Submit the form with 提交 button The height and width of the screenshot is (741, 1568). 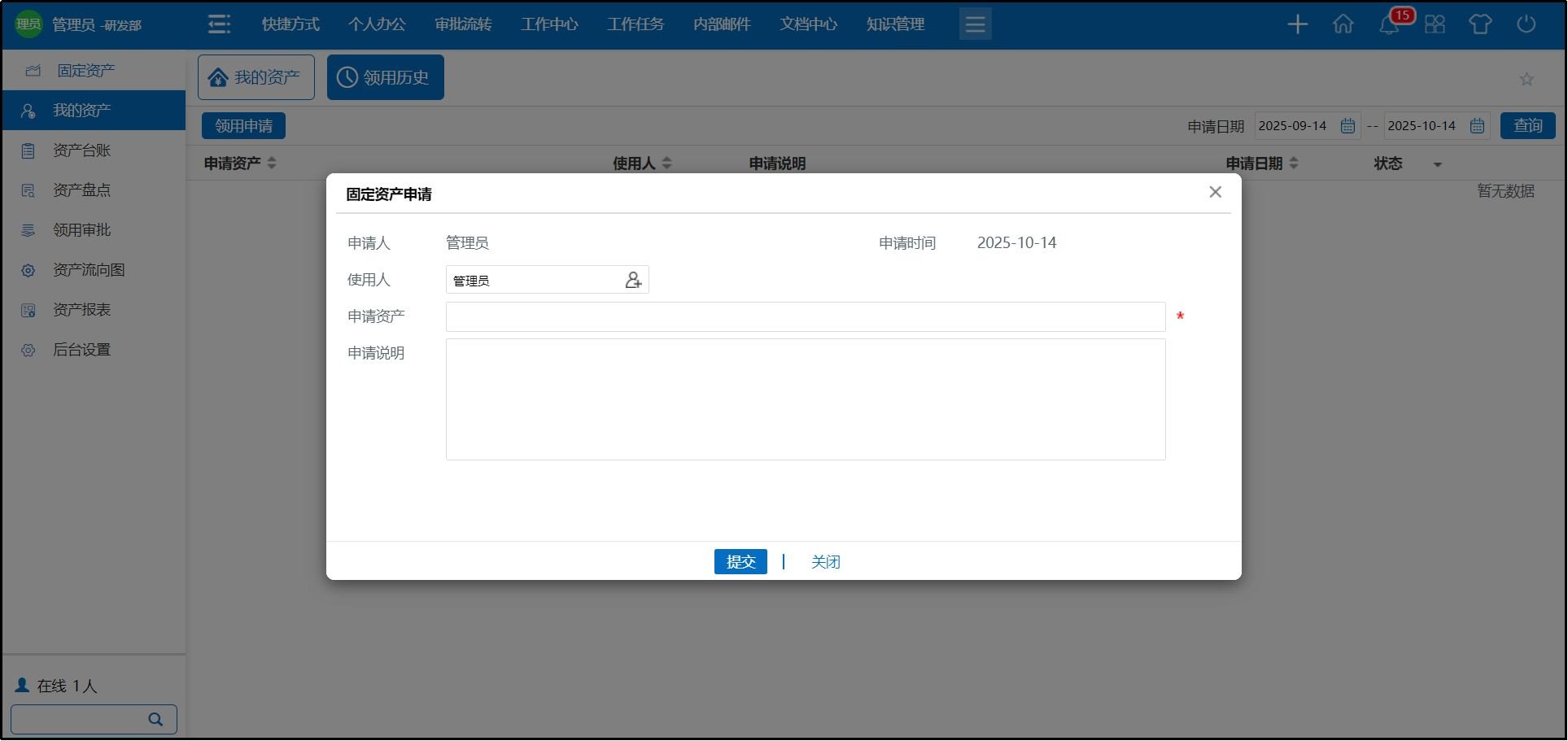point(740,562)
